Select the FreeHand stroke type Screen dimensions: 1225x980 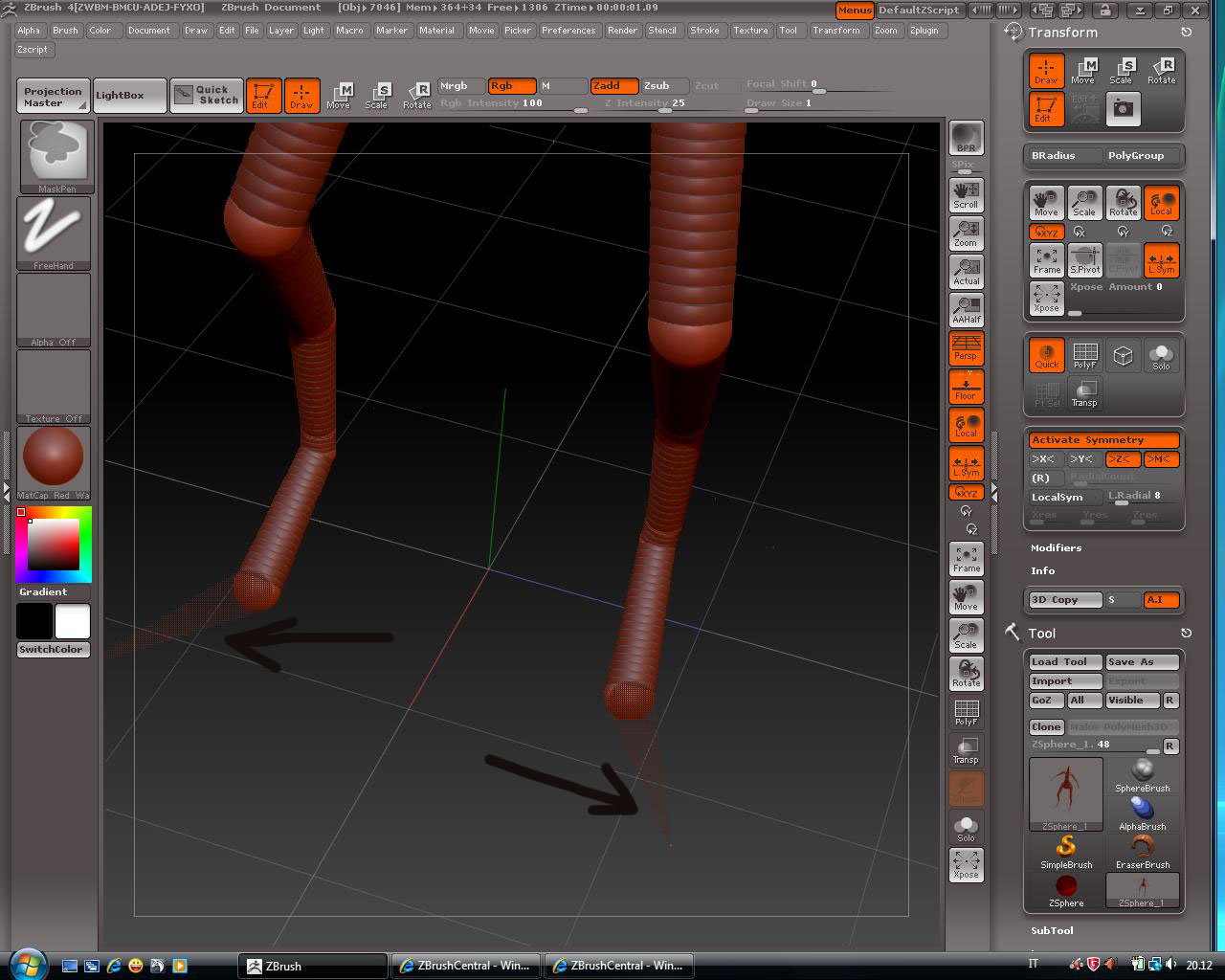(x=53, y=230)
